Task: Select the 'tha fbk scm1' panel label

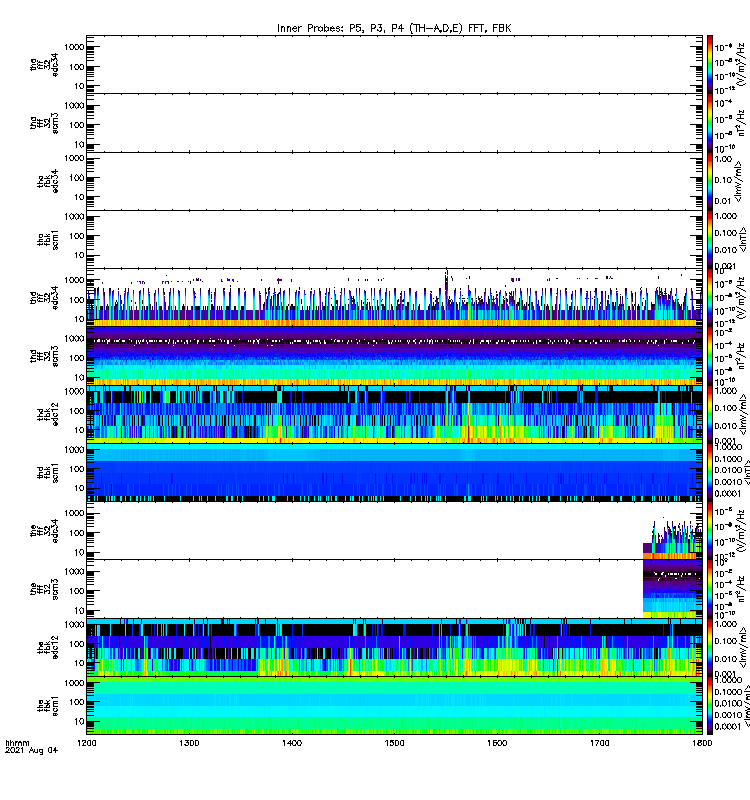Action: (x=48, y=239)
